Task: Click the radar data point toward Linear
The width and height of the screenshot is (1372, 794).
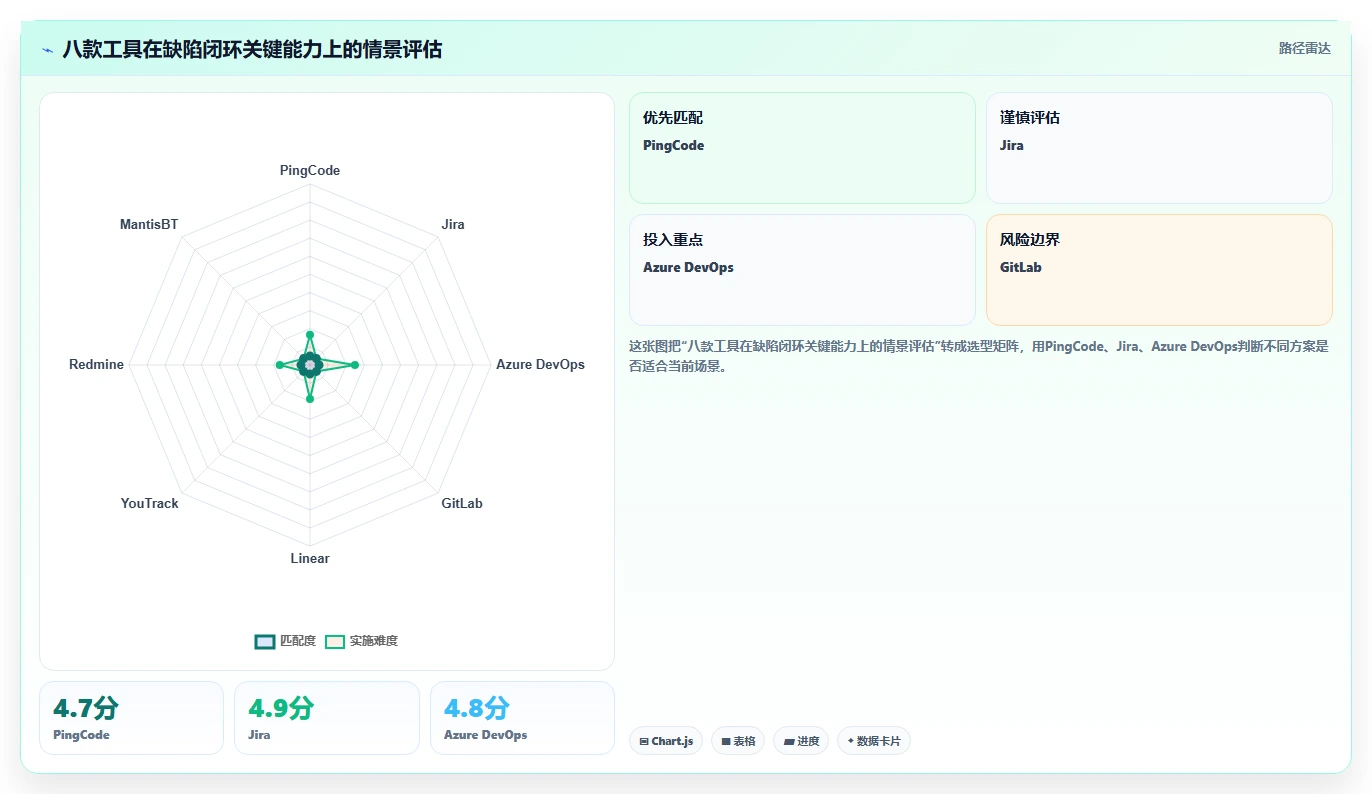Action: [x=310, y=399]
